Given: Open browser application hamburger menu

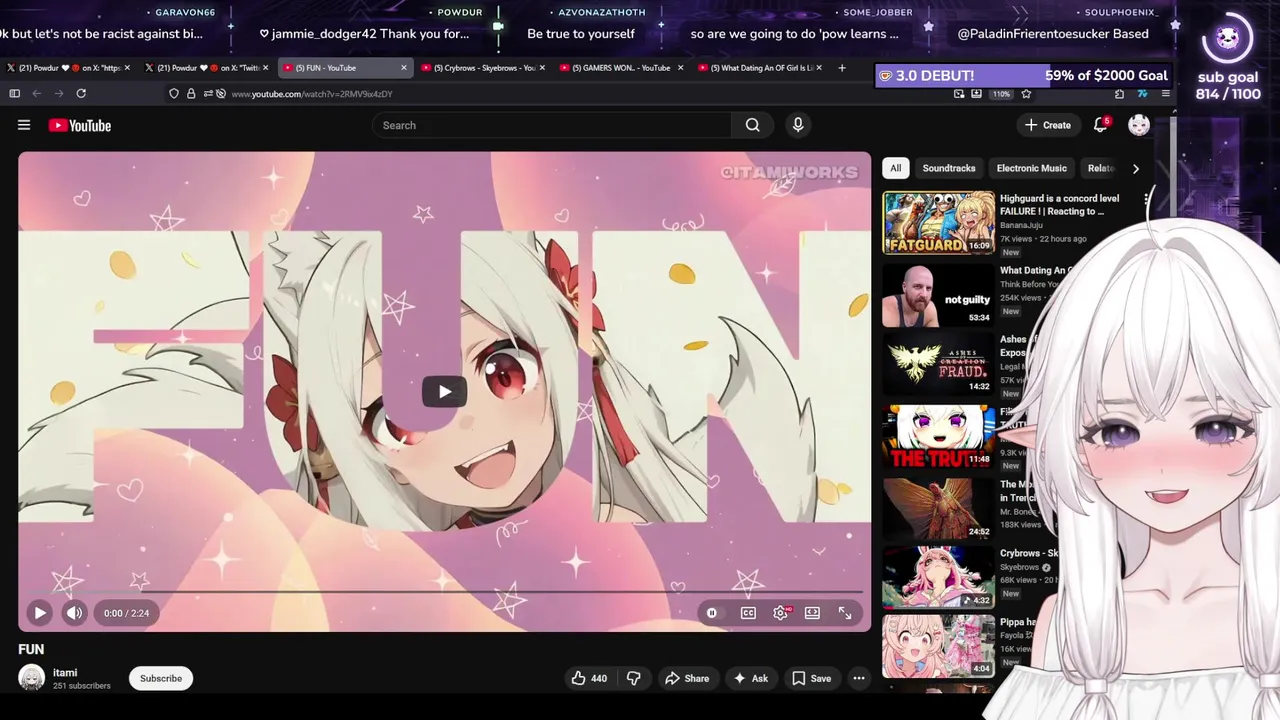Looking at the screenshot, I should (1166, 93).
